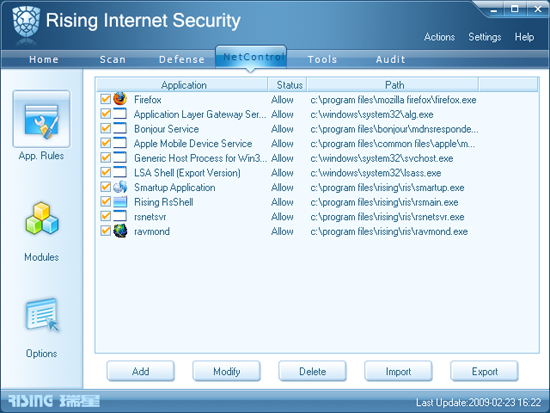Select the ravmond globe icon

120,231
